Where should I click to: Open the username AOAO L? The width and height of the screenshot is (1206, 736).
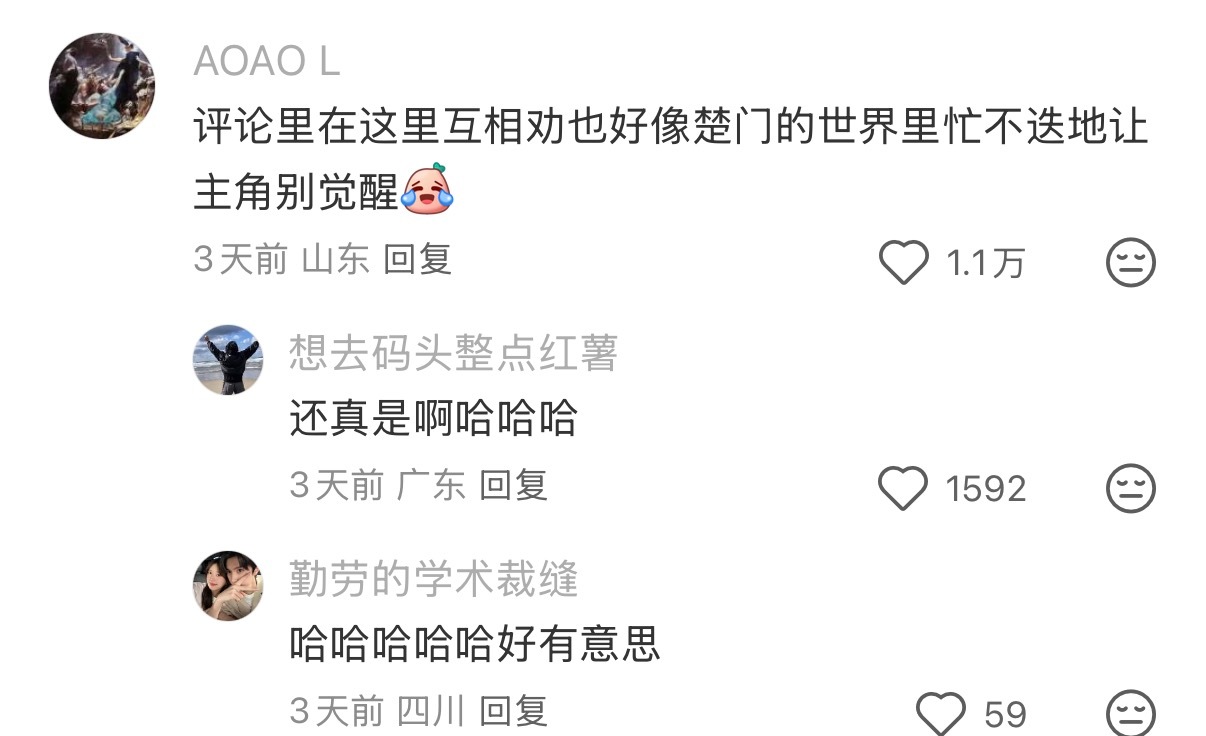[266, 62]
